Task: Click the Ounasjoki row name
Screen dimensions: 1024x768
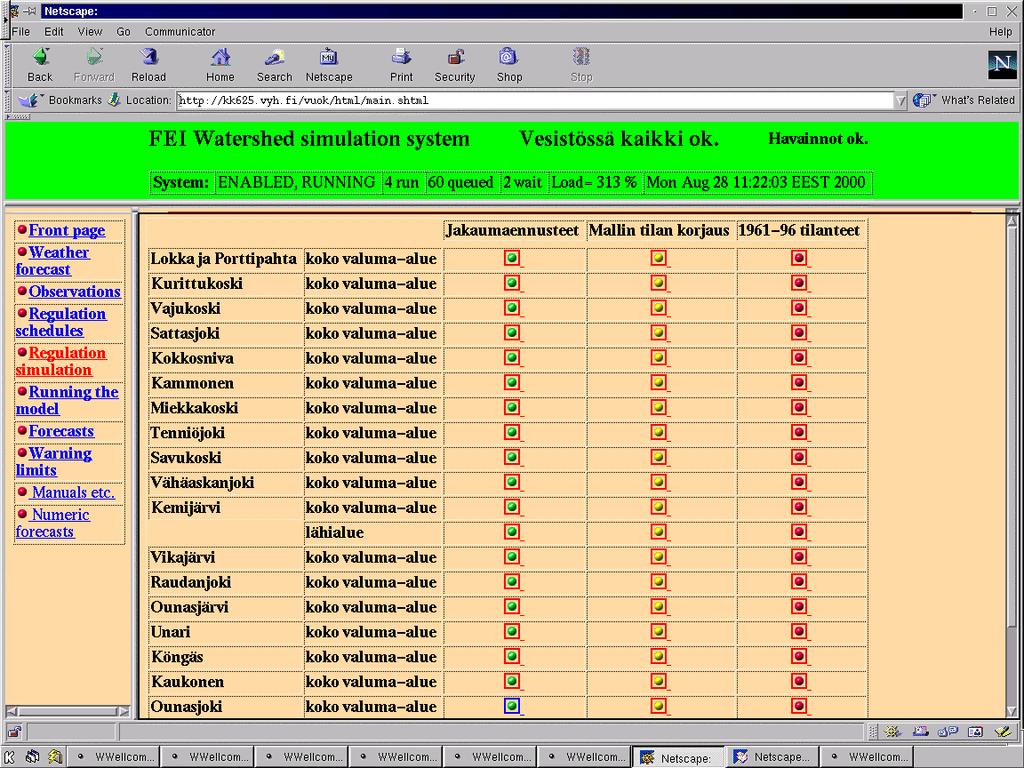Action: coord(186,706)
